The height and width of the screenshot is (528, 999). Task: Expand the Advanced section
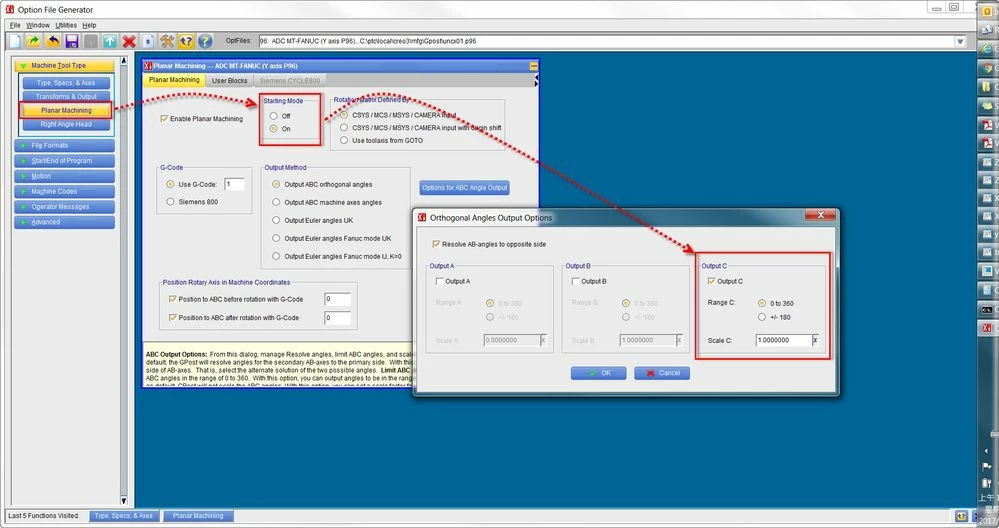click(x=64, y=222)
